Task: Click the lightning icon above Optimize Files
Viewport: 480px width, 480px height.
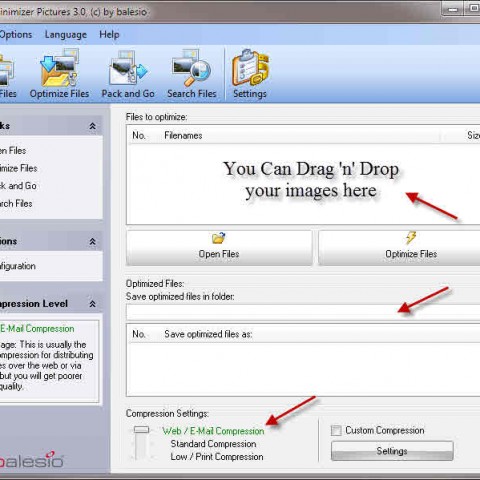Action: tap(411, 238)
